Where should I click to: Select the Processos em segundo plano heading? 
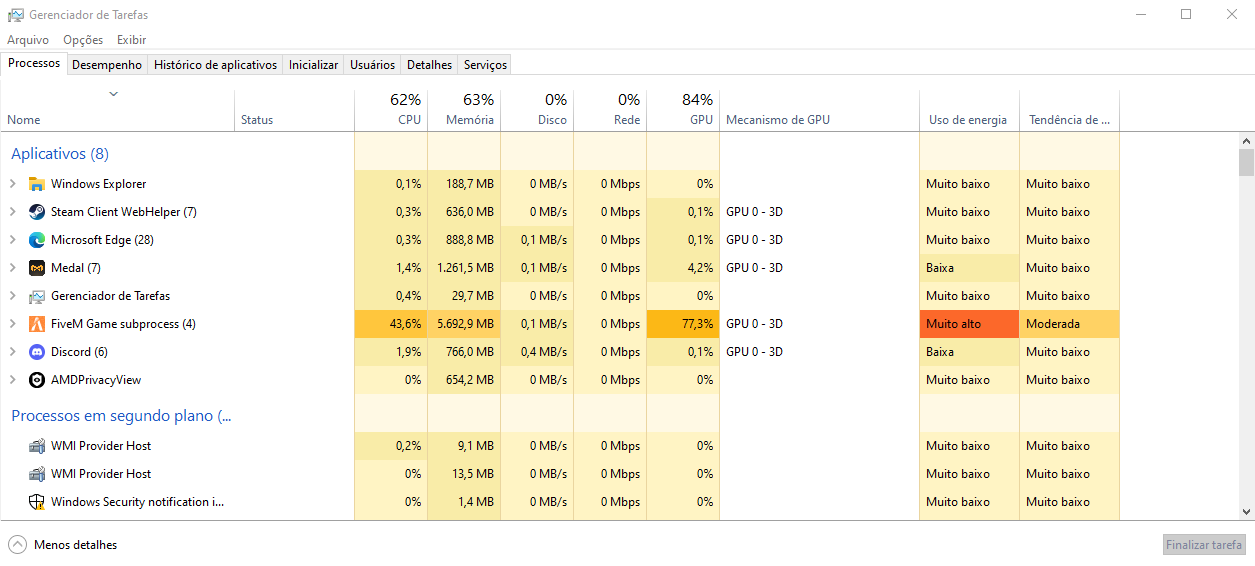coord(121,416)
